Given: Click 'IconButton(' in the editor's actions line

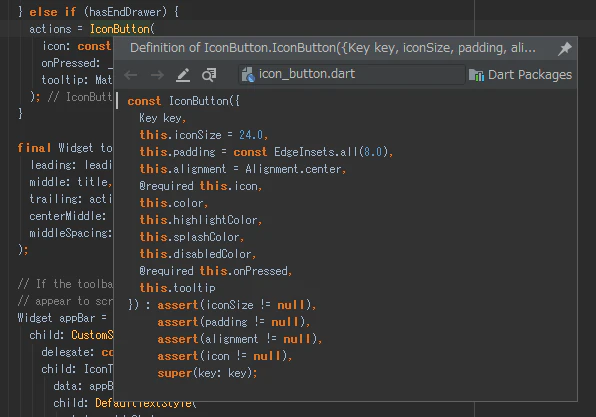Looking at the screenshot, I should coord(122,29).
